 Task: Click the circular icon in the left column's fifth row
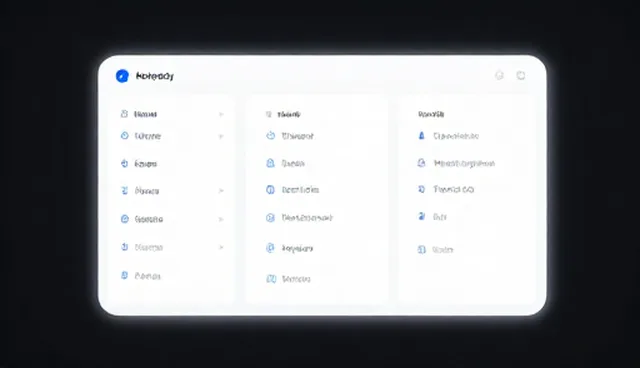click(124, 219)
